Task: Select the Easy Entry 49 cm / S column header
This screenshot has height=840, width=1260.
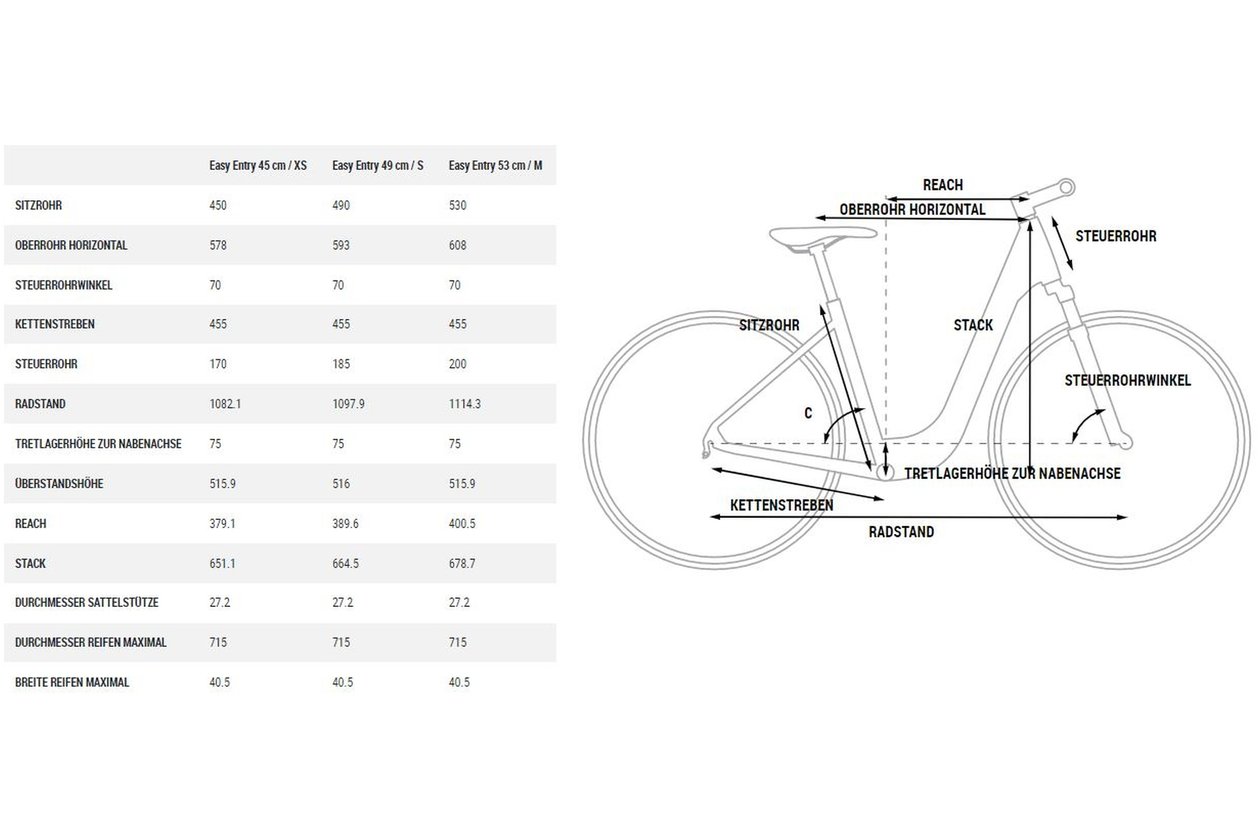Action: tap(377, 165)
